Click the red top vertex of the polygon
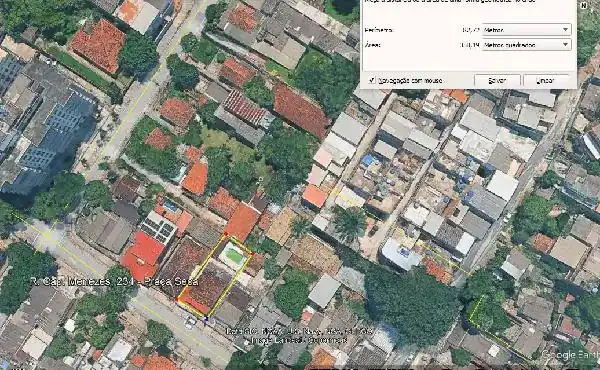The width and height of the screenshot is (600, 370). tap(226, 233)
